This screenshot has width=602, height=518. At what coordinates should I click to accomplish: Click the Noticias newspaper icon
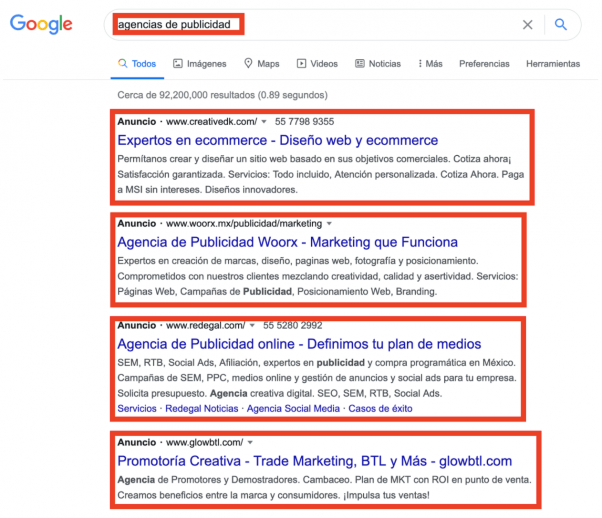click(360, 63)
